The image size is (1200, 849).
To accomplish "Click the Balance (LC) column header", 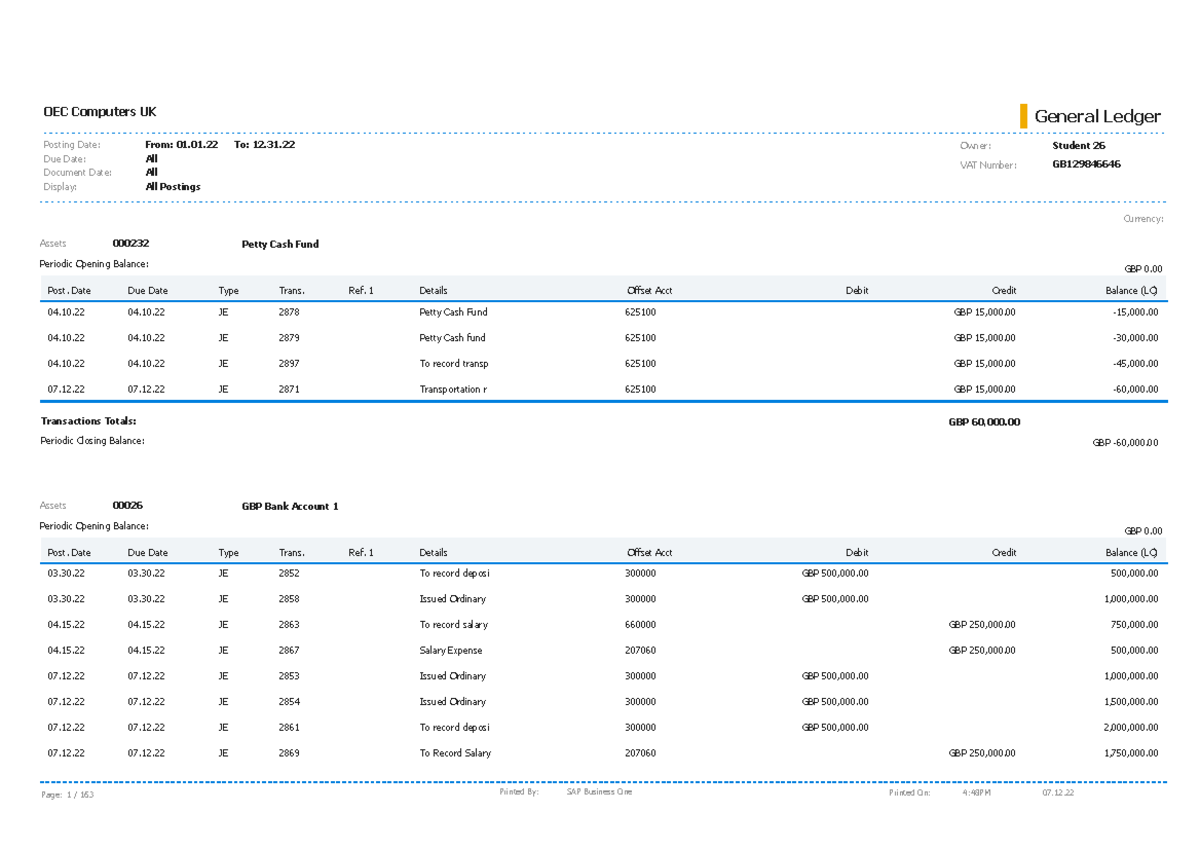I will pos(1130,290).
